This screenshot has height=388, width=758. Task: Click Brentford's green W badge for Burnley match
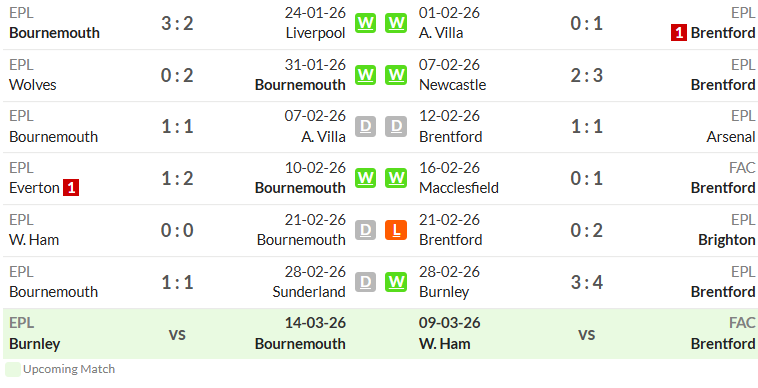pos(396,282)
